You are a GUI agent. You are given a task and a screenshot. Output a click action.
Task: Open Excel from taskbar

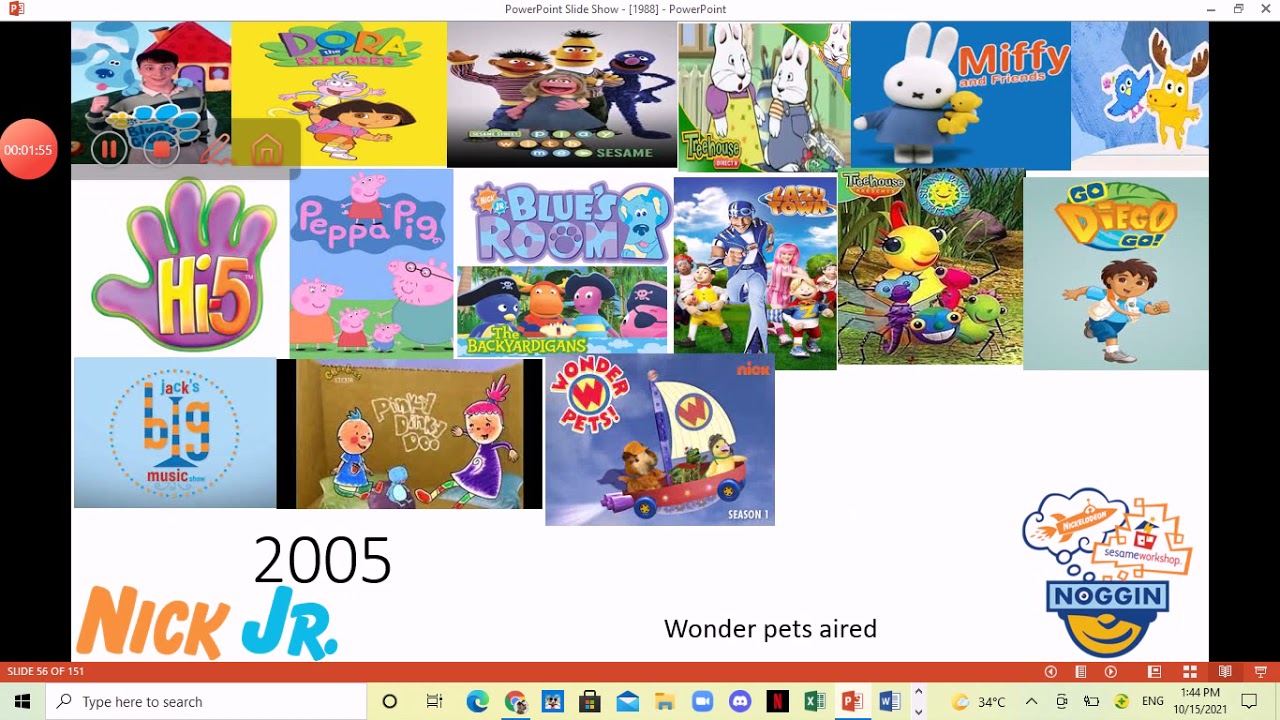coord(815,702)
